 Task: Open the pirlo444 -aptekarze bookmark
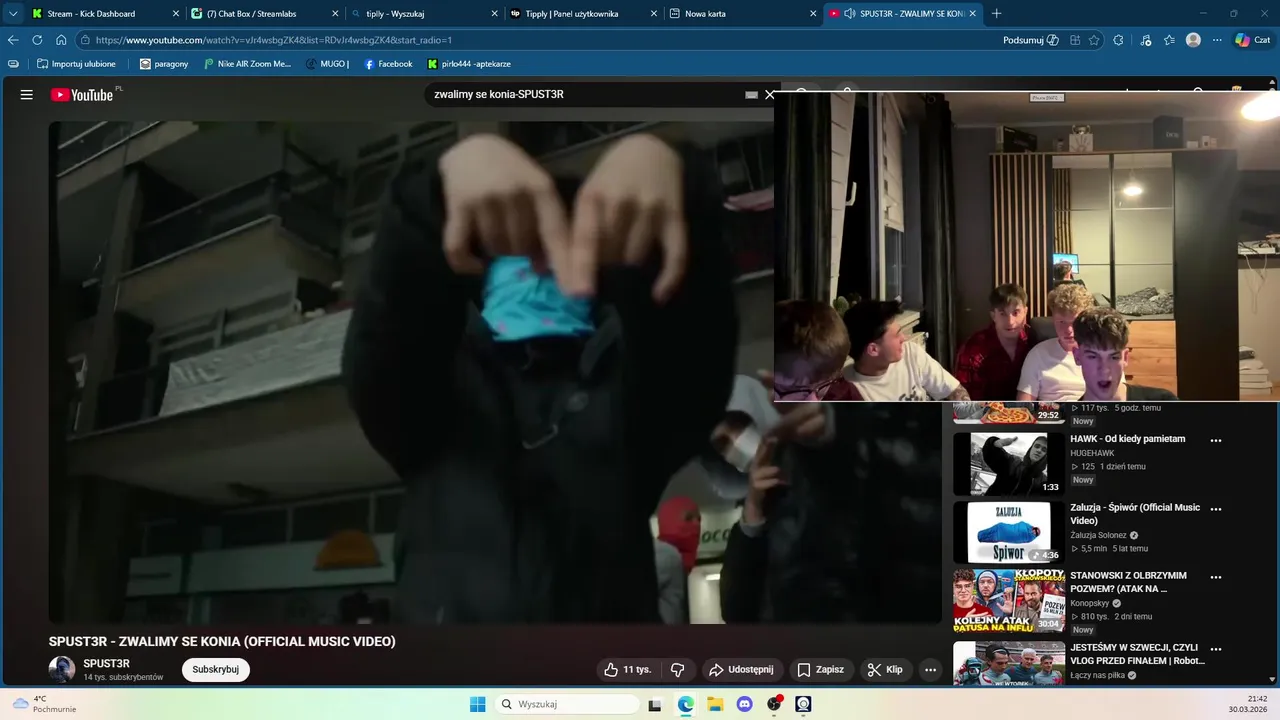click(x=469, y=64)
